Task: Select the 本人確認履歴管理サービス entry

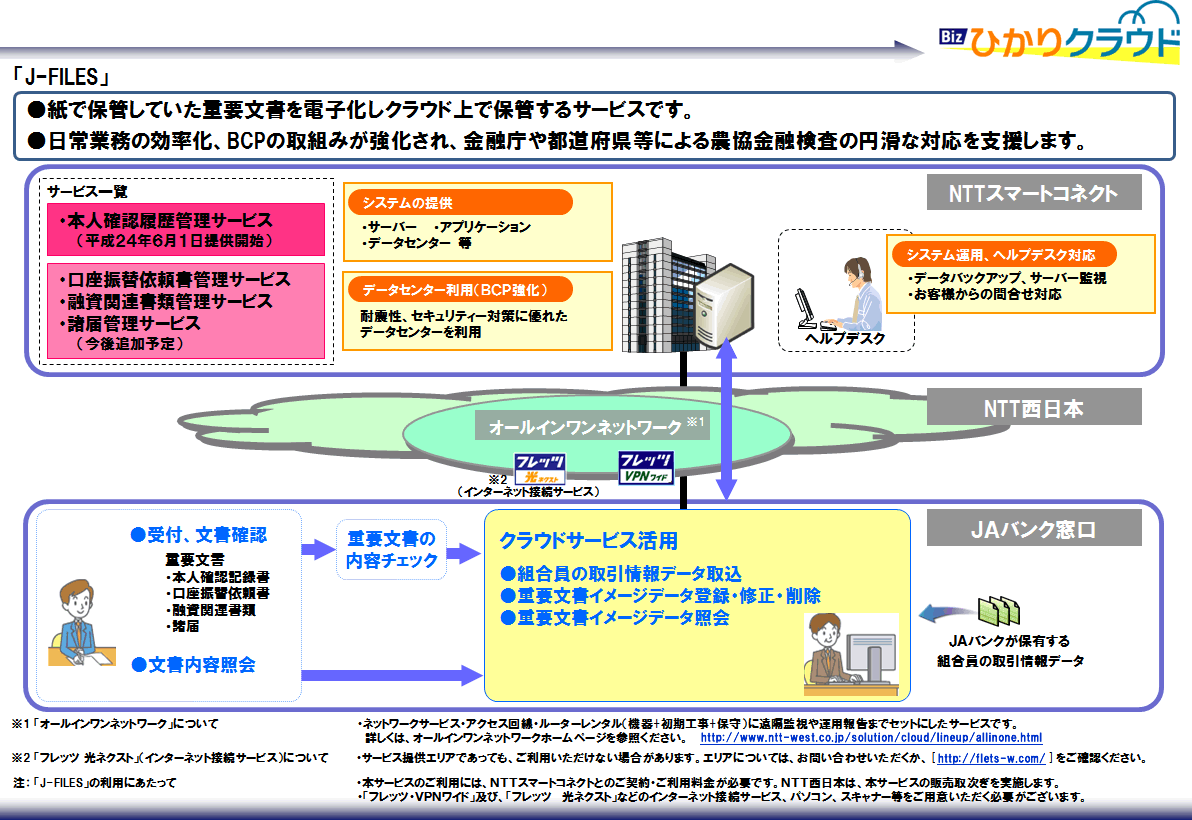Action: 166,220
